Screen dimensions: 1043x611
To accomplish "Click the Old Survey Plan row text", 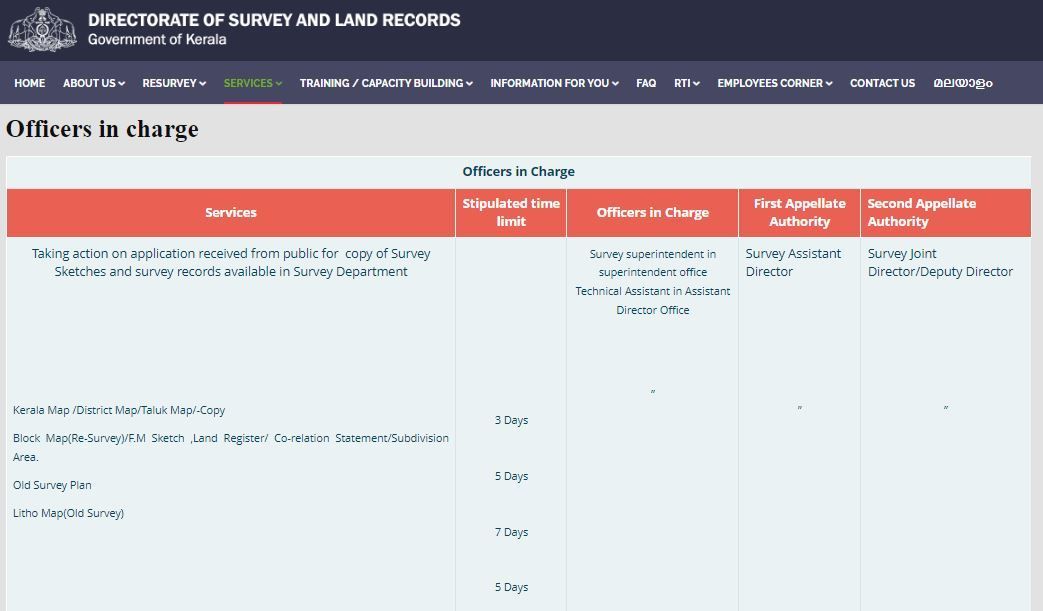I will pos(52,485).
